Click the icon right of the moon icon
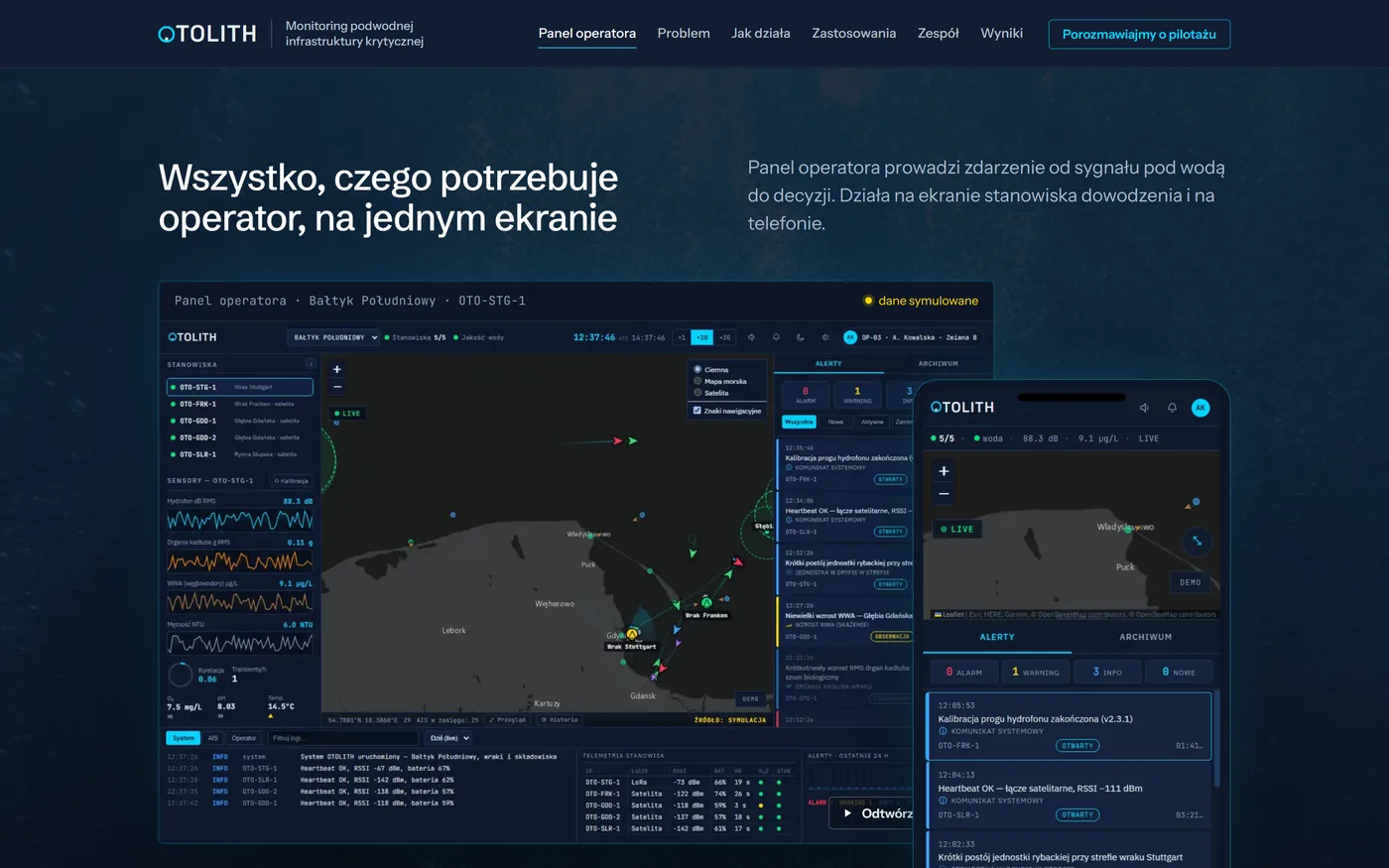 click(x=824, y=337)
